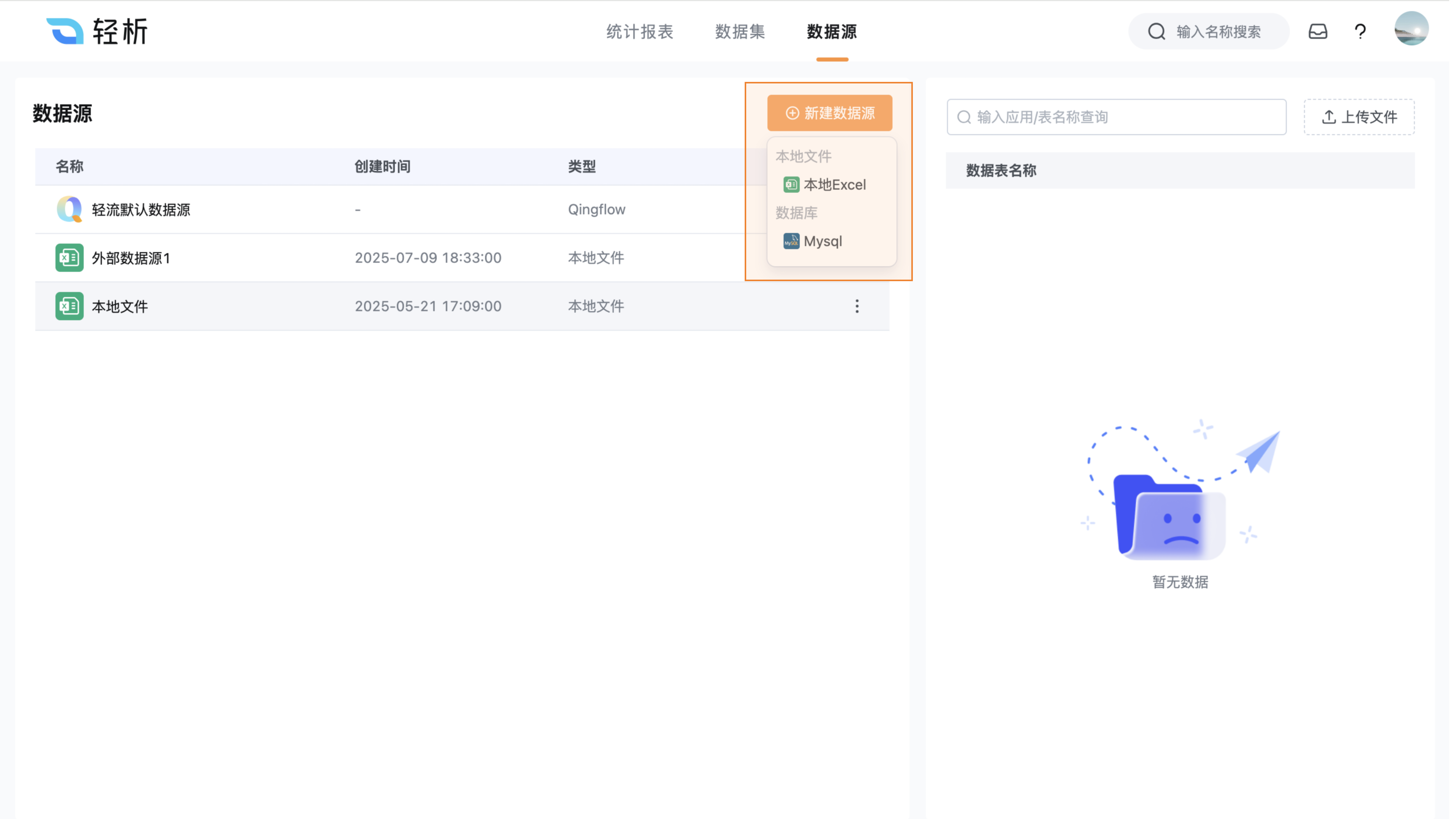Click the Excel icon of 外部数据源1
1456x819 pixels.
coord(70,258)
